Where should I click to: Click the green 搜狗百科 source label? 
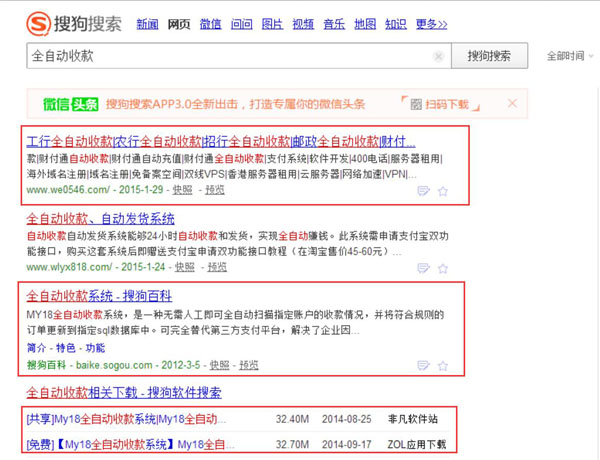[x=46, y=365]
